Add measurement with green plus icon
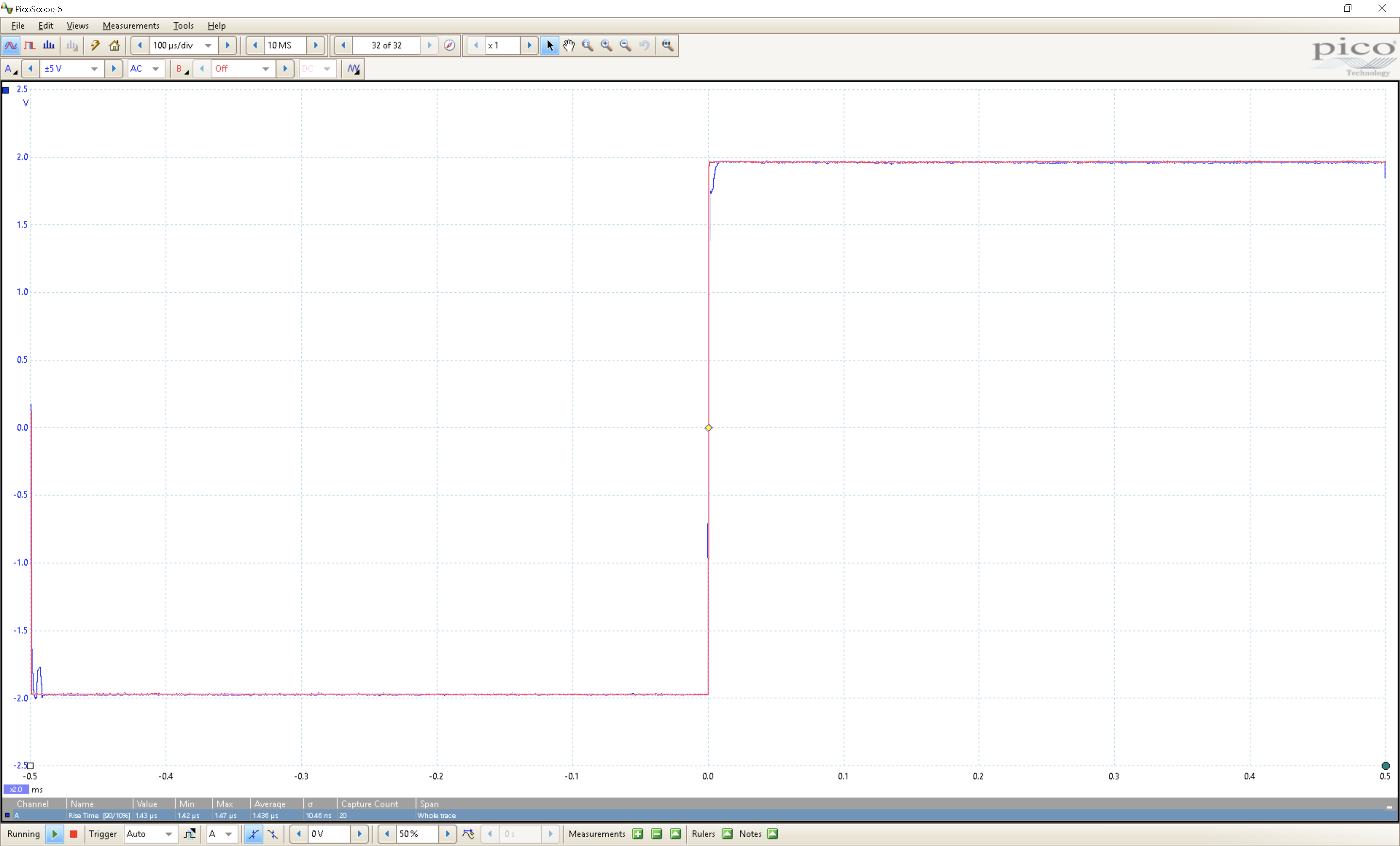Viewport: 1400px width, 846px height. (637, 834)
